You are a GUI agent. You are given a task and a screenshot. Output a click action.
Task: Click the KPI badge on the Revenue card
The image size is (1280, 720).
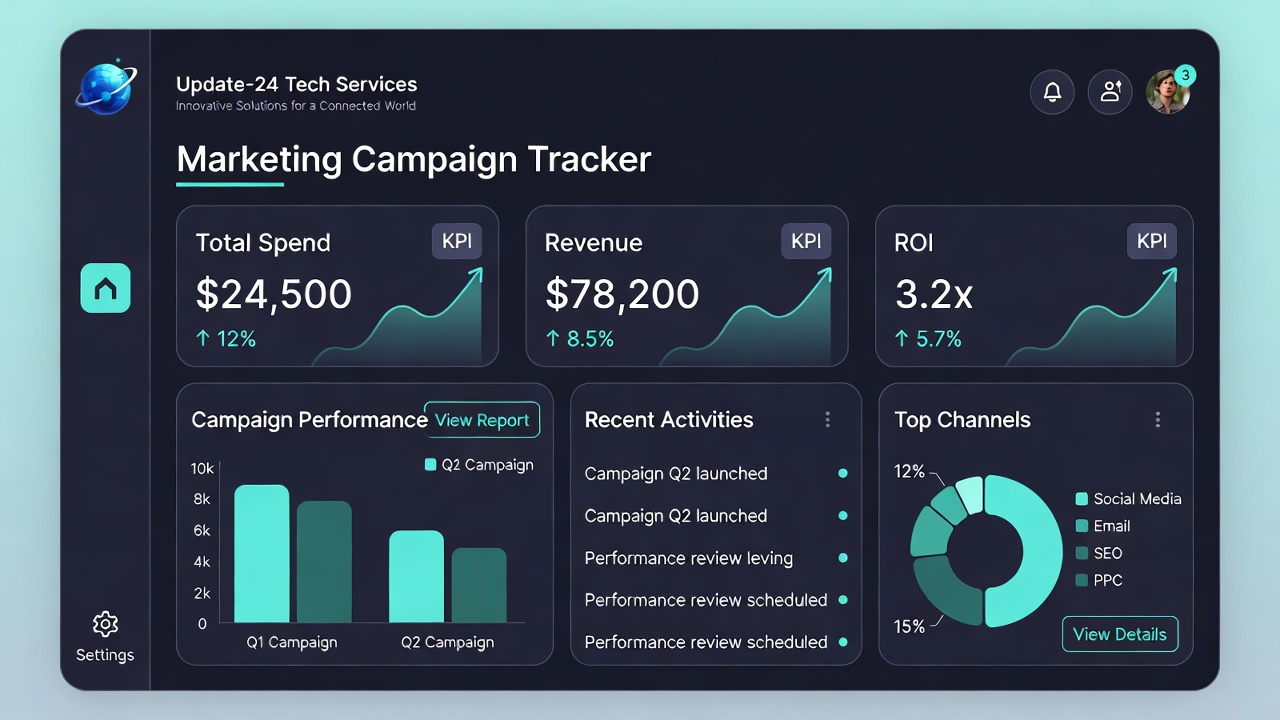point(806,240)
